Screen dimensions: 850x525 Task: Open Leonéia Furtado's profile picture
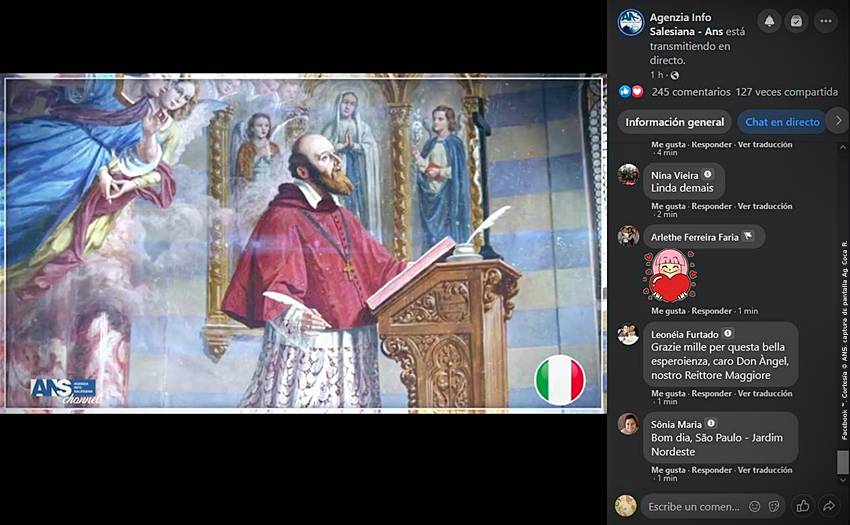(628, 334)
